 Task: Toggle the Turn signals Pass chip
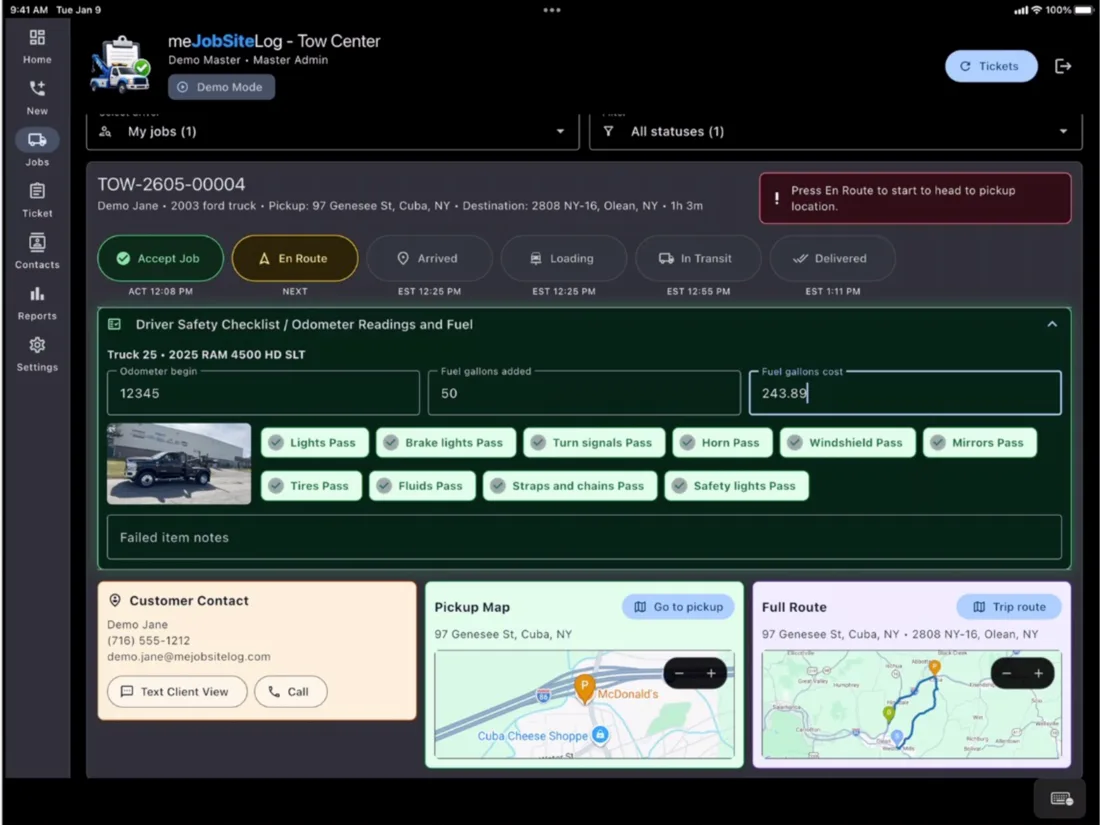coord(593,443)
